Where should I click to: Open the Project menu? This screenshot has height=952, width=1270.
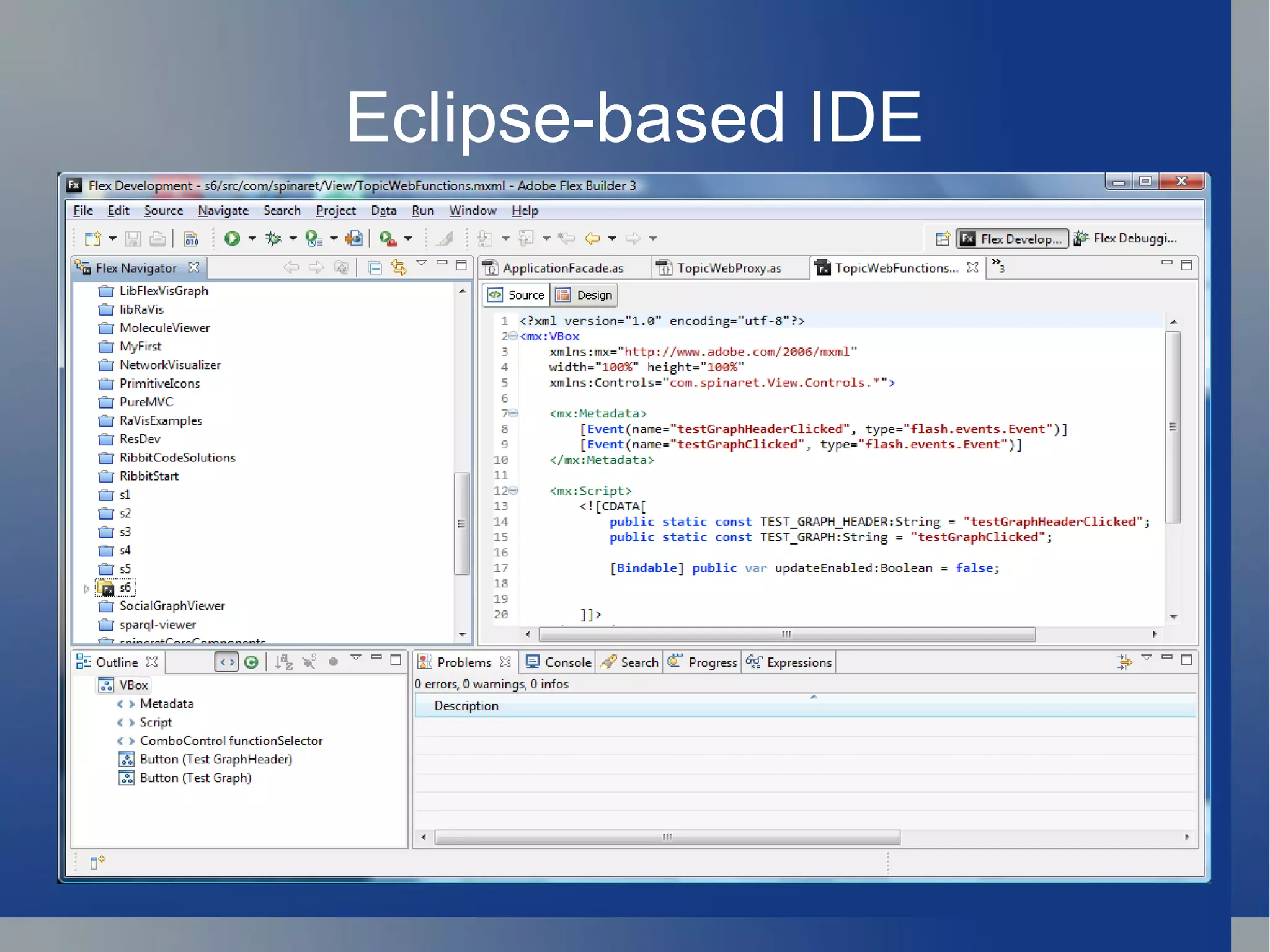click(335, 211)
